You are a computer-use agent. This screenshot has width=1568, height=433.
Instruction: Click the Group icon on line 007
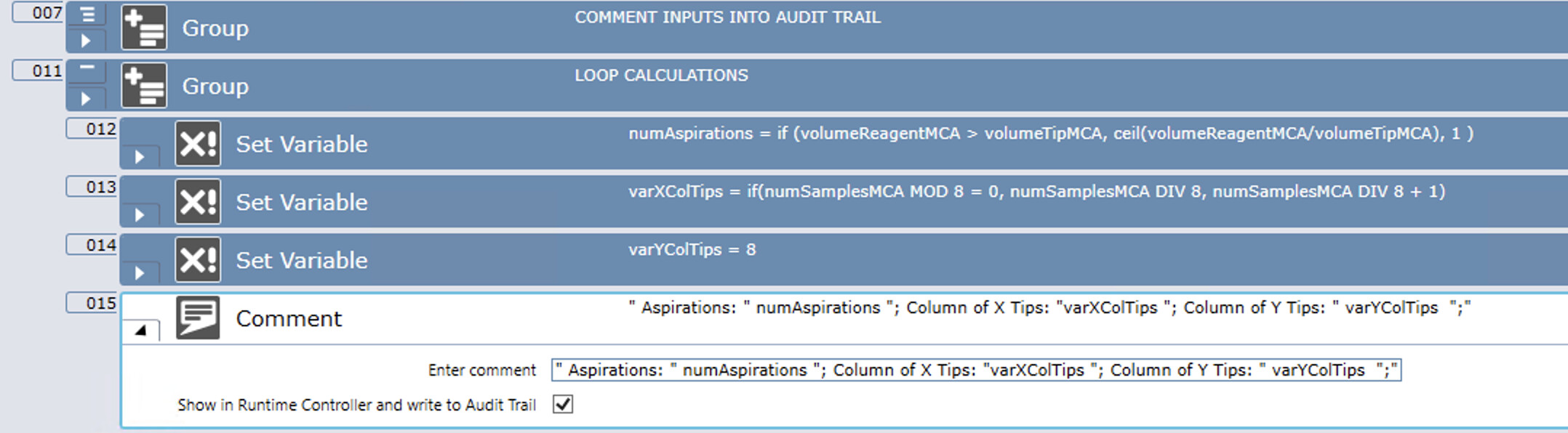tap(144, 28)
